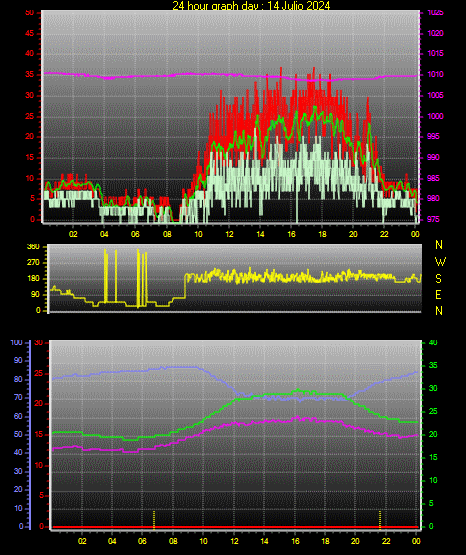Click the magenta 975 pressure axis label
This screenshot has width=466, height=555.
(x=433, y=219)
